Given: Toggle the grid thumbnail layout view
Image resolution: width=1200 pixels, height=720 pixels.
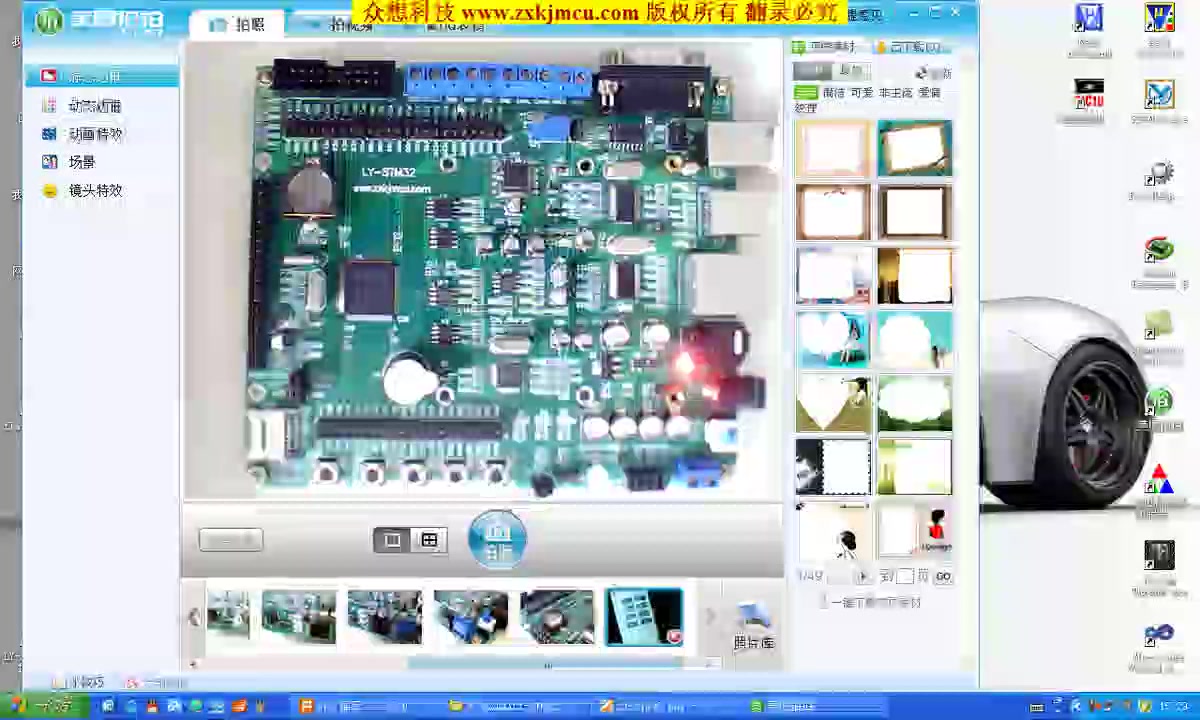Looking at the screenshot, I should click(x=429, y=539).
